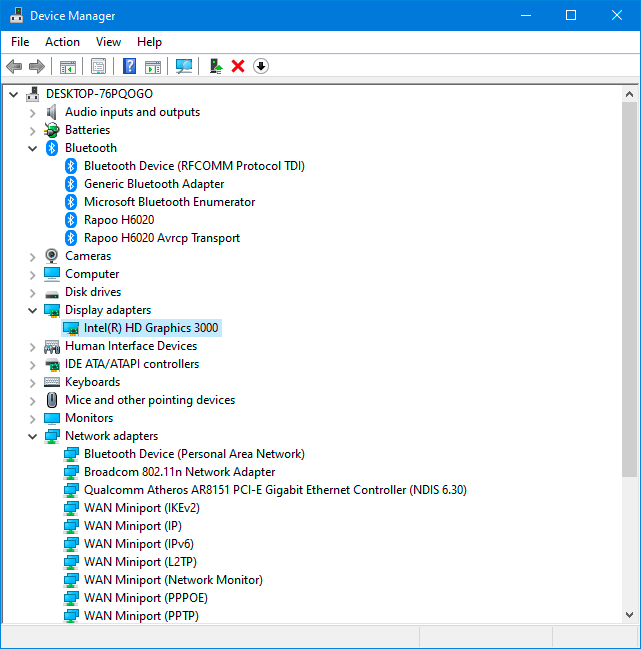
Task: Expand Audio inputs and outputs
Action: pos(32,113)
